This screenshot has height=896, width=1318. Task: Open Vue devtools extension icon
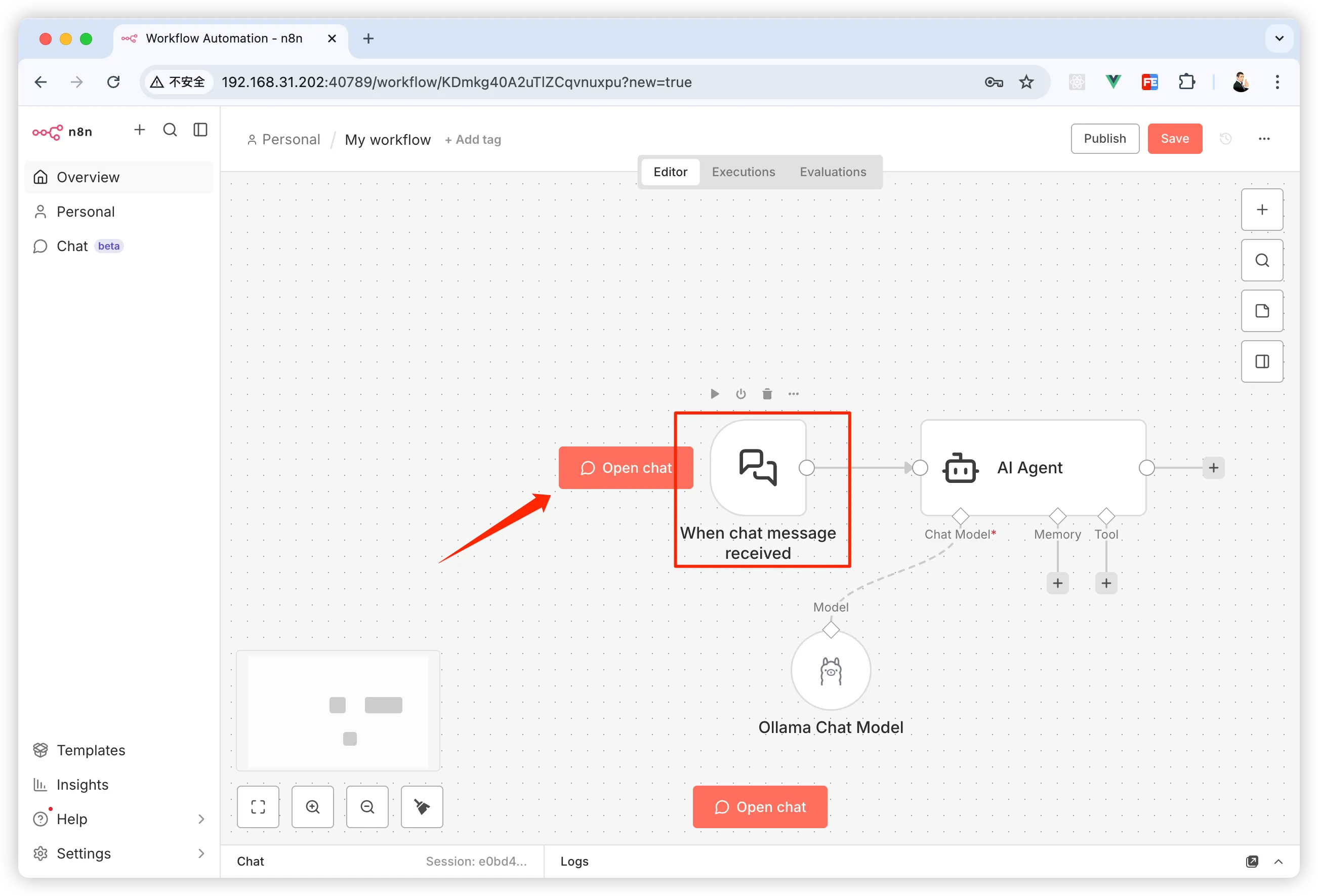click(x=1114, y=82)
